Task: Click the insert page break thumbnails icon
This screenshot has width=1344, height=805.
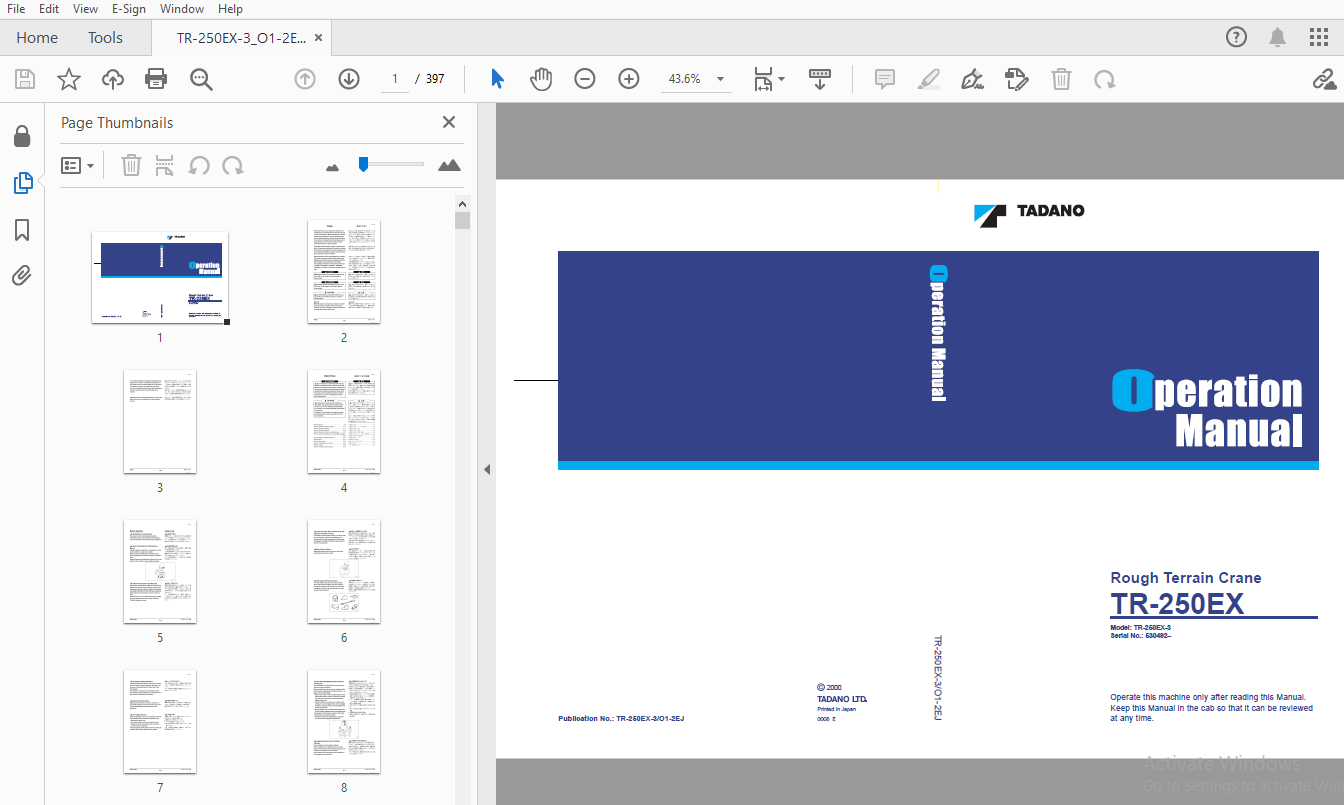Action: pyautogui.click(x=165, y=165)
